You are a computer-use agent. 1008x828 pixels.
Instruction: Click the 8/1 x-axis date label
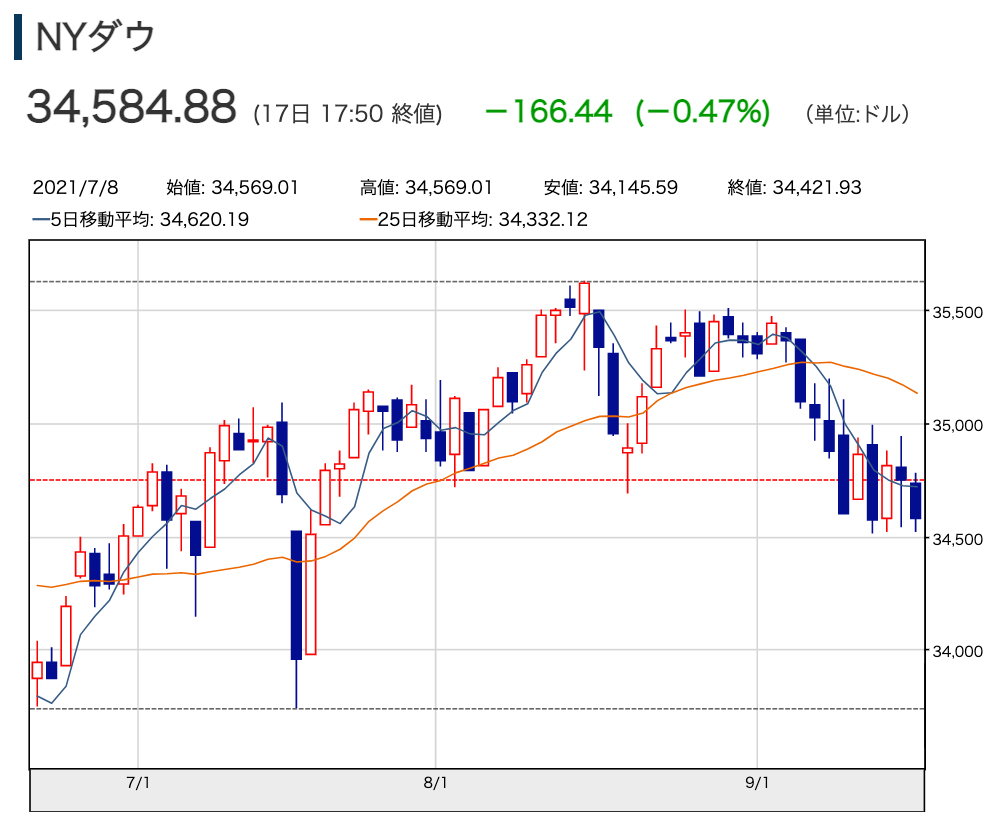435,783
